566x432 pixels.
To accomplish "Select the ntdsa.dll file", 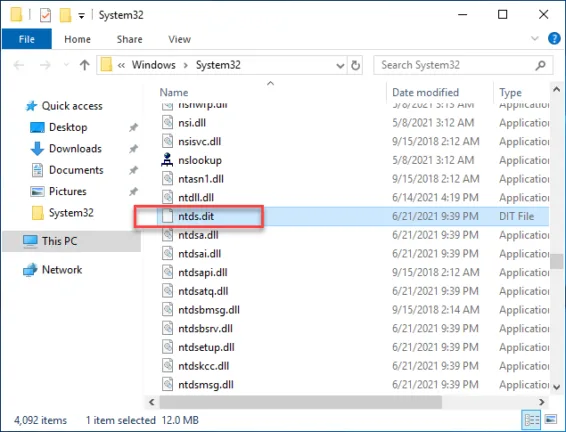I will (198, 235).
